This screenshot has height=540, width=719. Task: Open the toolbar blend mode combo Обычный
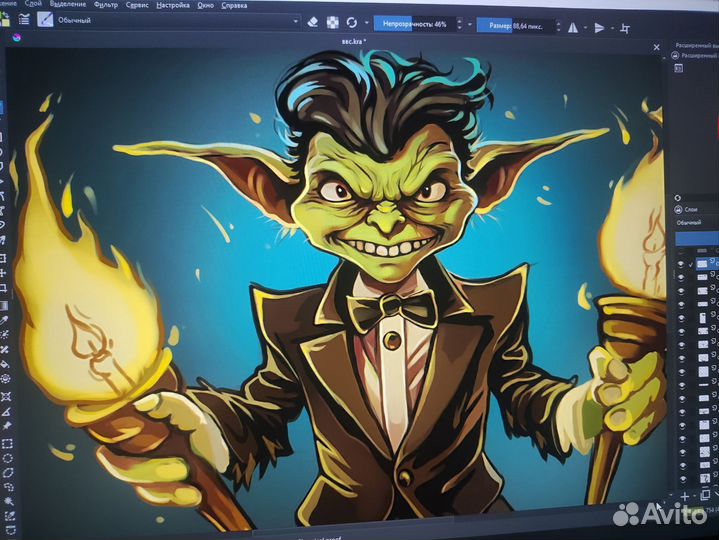pyautogui.click(x=177, y=21)
